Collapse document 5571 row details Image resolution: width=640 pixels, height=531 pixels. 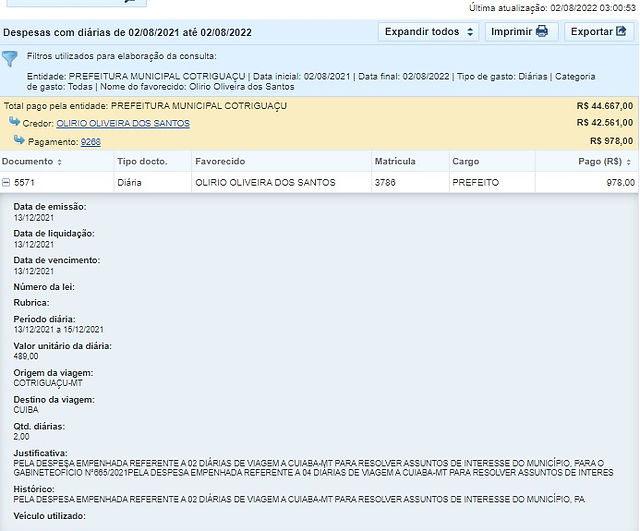click(6, 183)
